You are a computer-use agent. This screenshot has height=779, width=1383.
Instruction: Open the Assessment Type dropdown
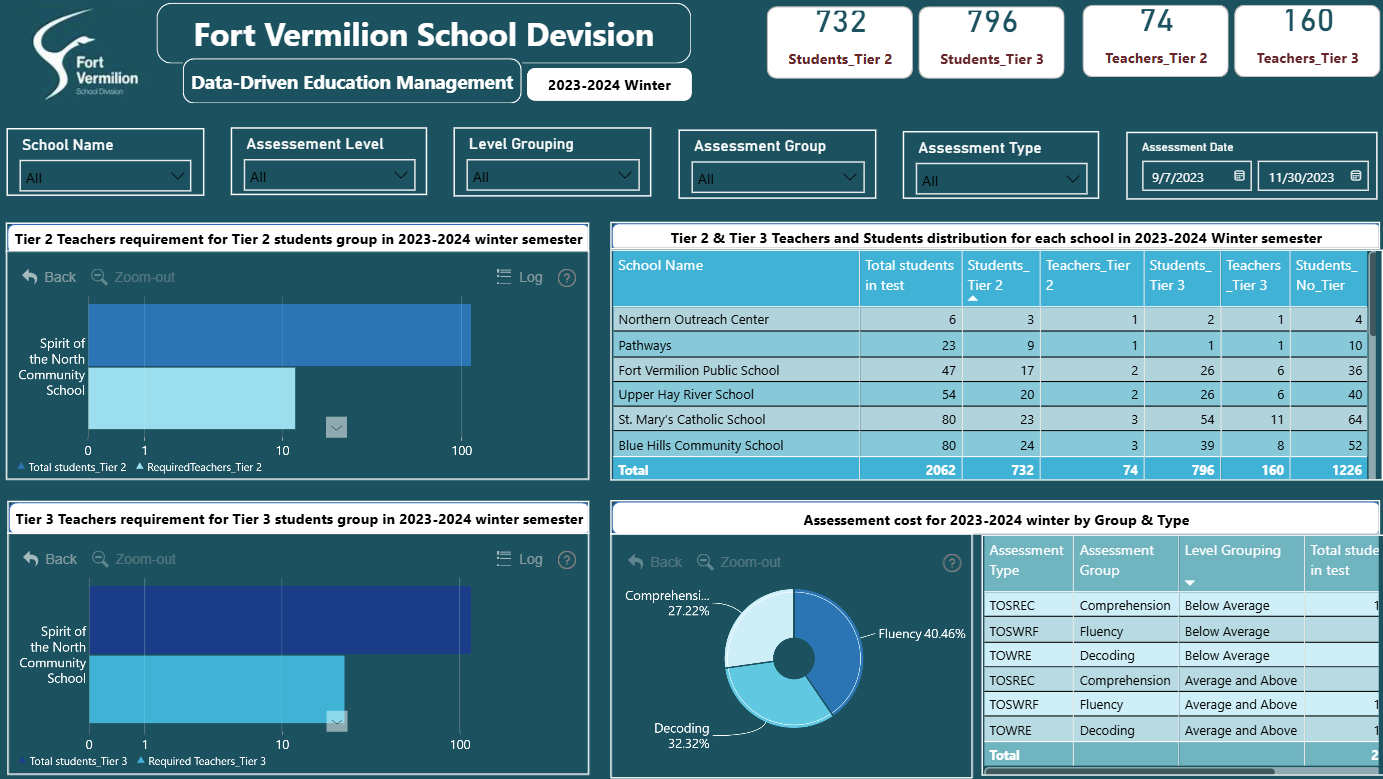(1001, 180)
